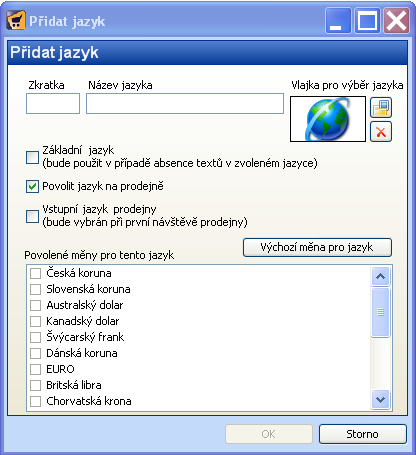The height and width of the screenshot is (455, 416).
Task: Click the Povolené měny pro tento jazyk label
Action: (99, 255)
